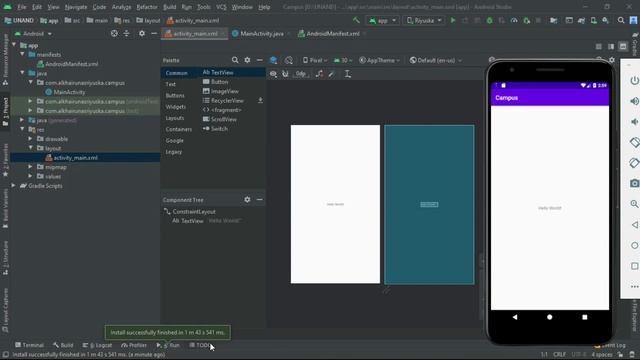Click the Make Project hammer icon

[x=356, y=20]
